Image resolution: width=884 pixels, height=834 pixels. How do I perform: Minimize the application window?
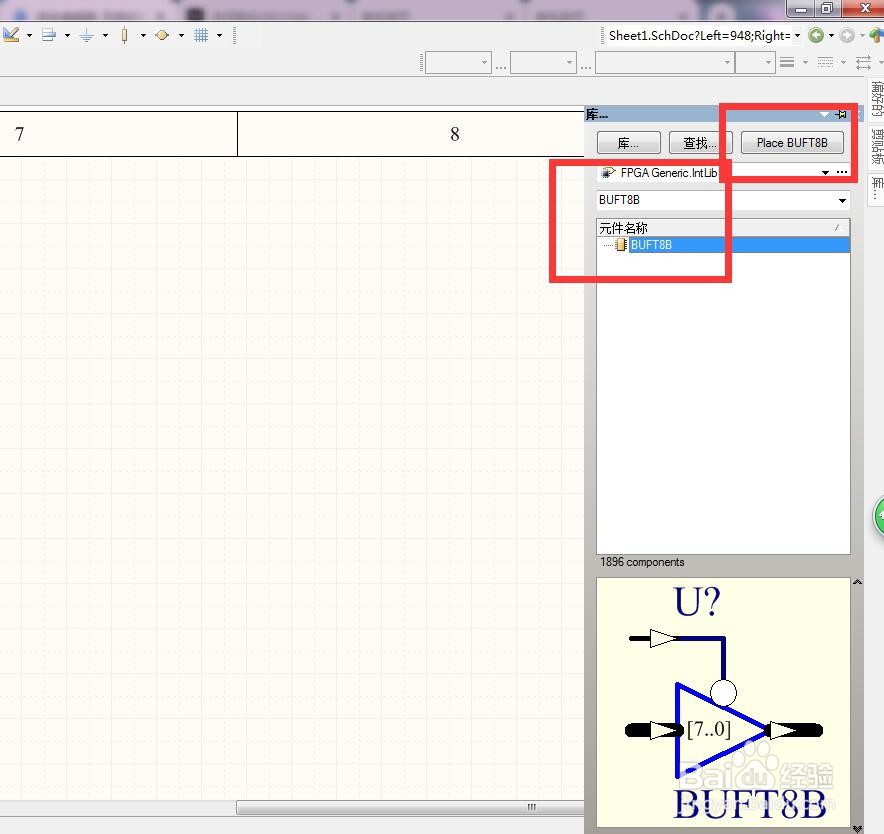click(x=801, y=8)
